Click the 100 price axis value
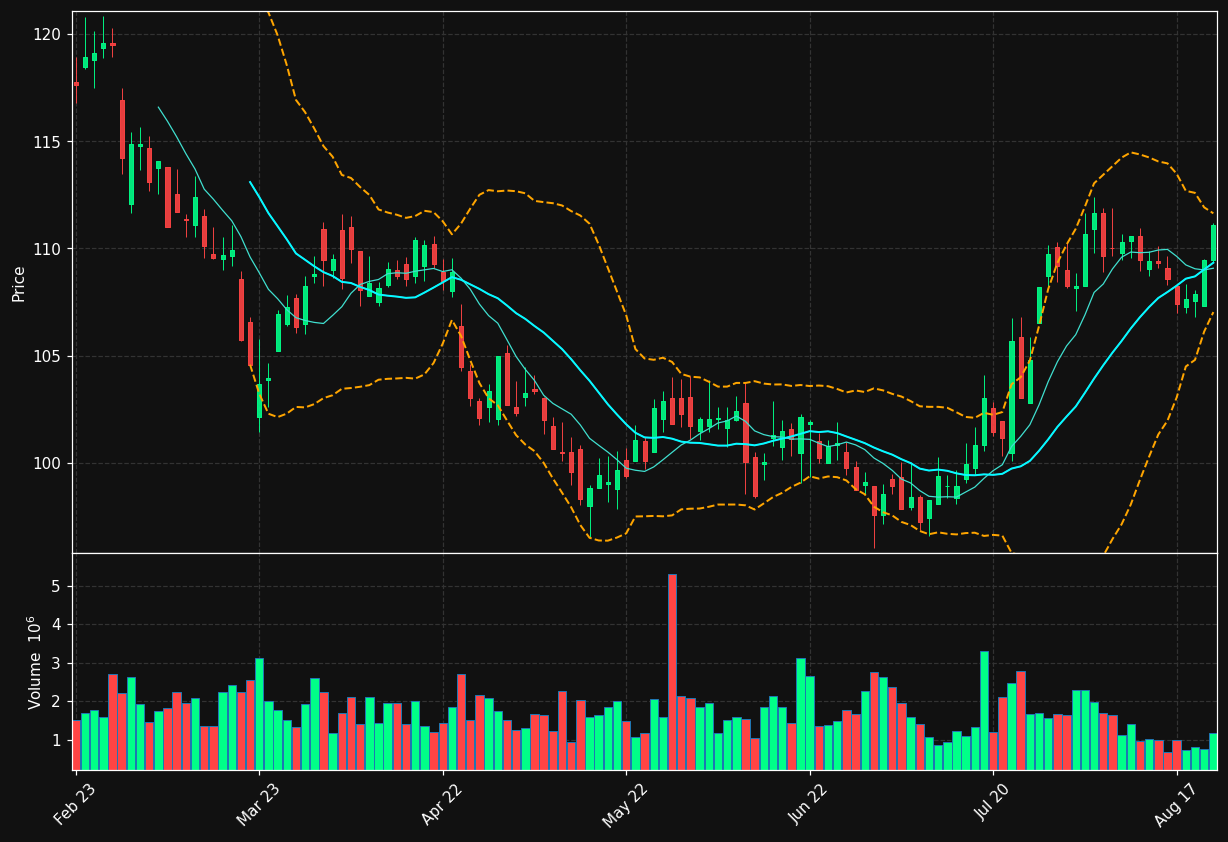This screenshot has height=842, width=1228. (48, 463)
